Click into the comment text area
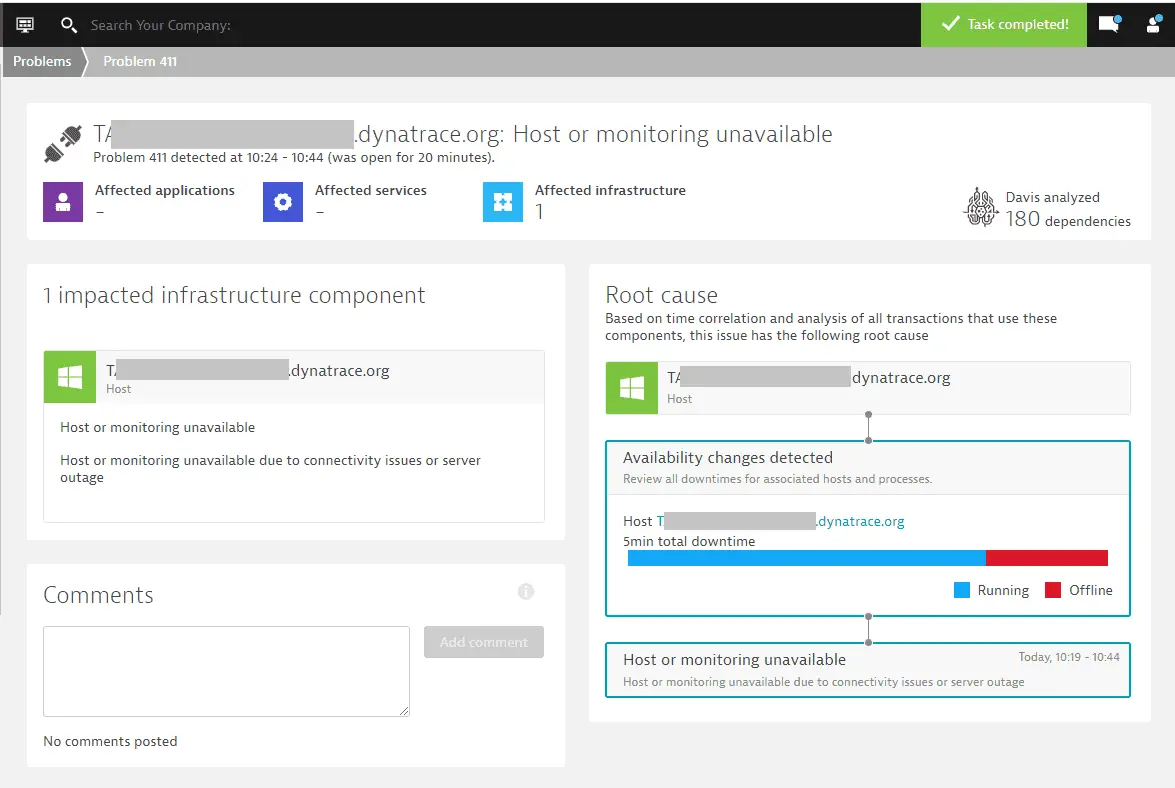Screen dimensions: 1175x788 click(226, 671)
